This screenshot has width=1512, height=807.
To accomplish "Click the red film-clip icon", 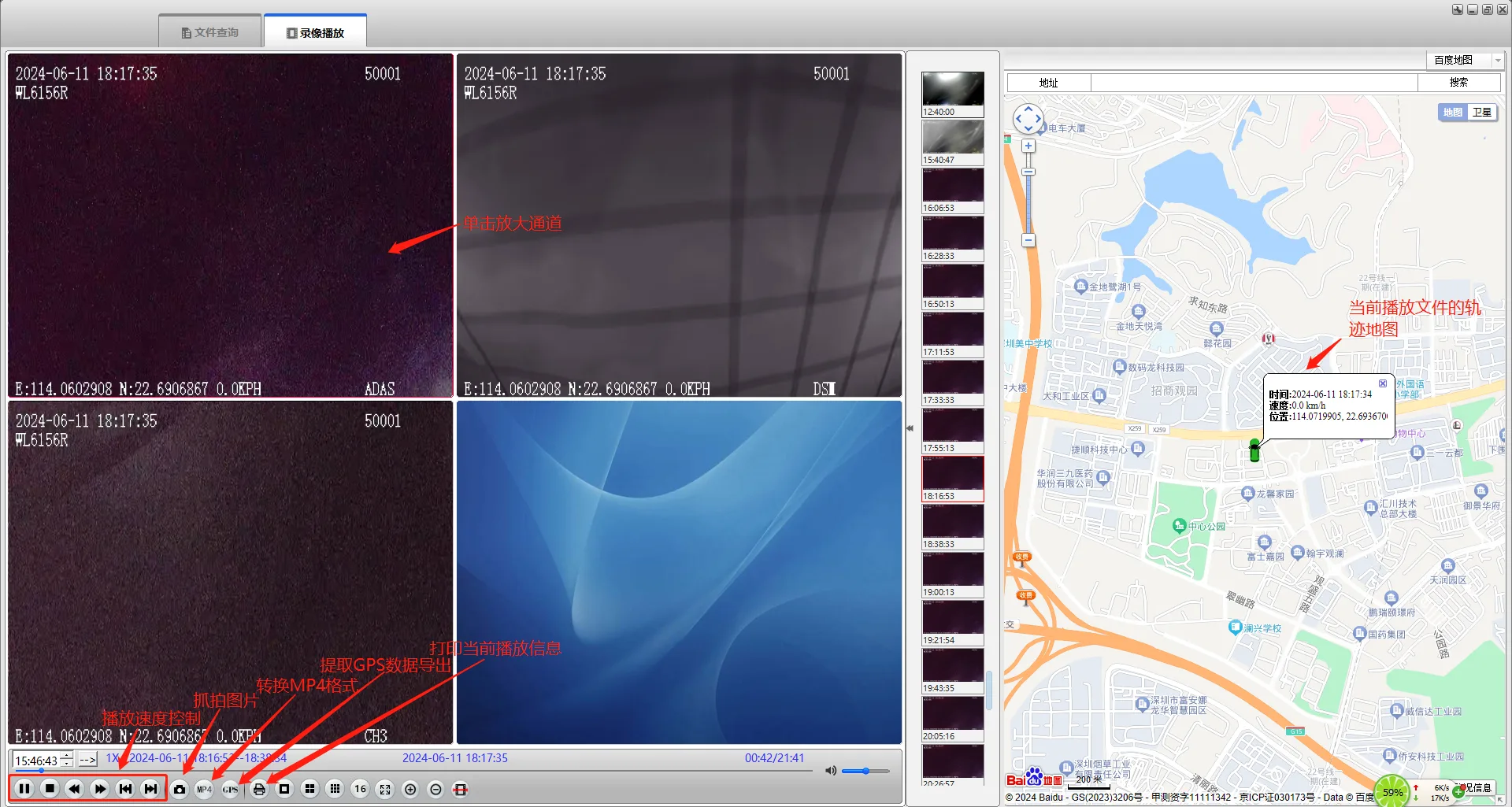I will 461,789.
